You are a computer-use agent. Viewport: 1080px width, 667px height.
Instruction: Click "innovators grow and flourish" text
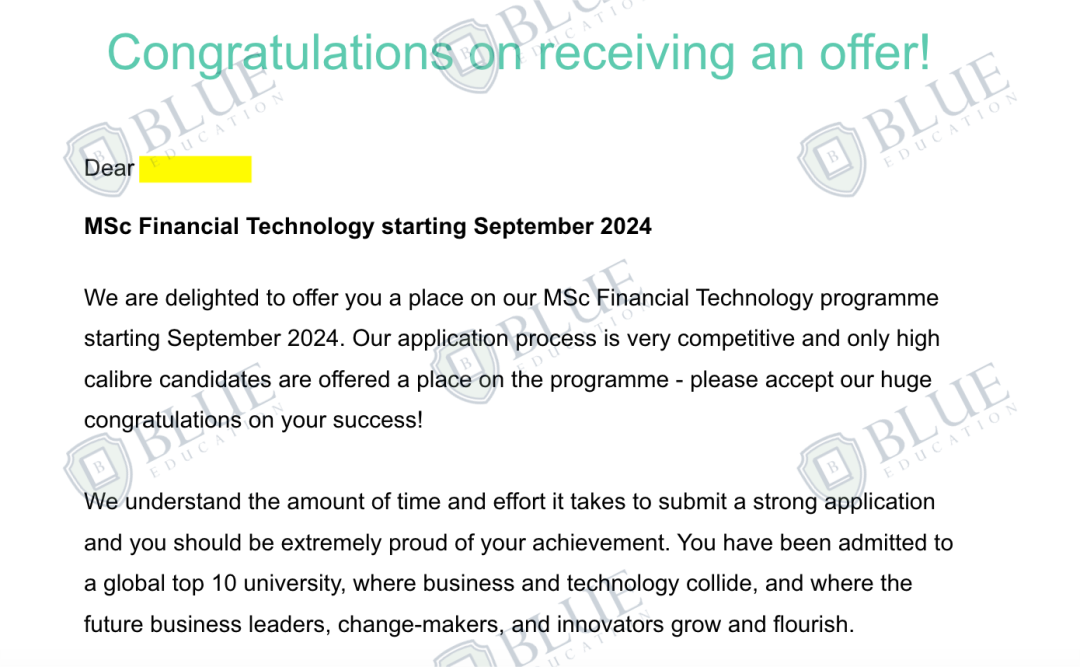[x=704, y=624]
